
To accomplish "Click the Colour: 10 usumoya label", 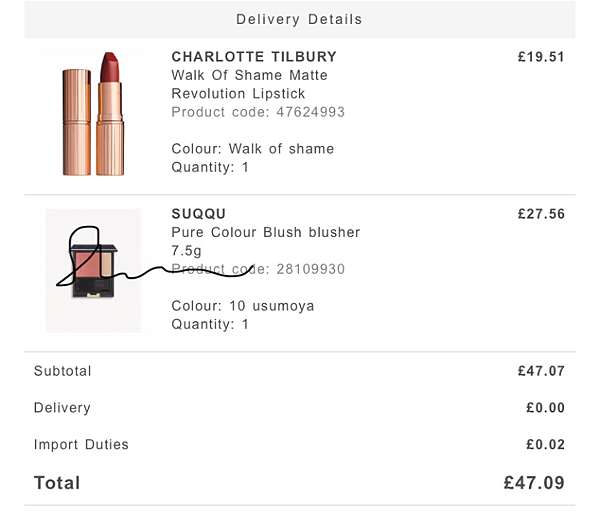I will [243, 306].
